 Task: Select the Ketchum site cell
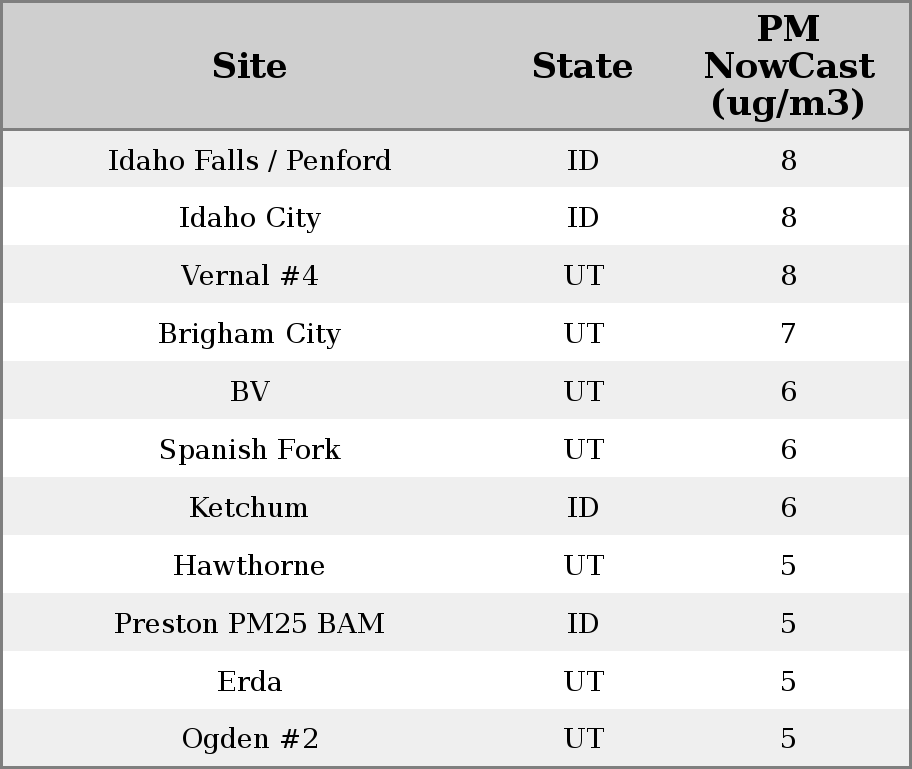coord(249,508)
